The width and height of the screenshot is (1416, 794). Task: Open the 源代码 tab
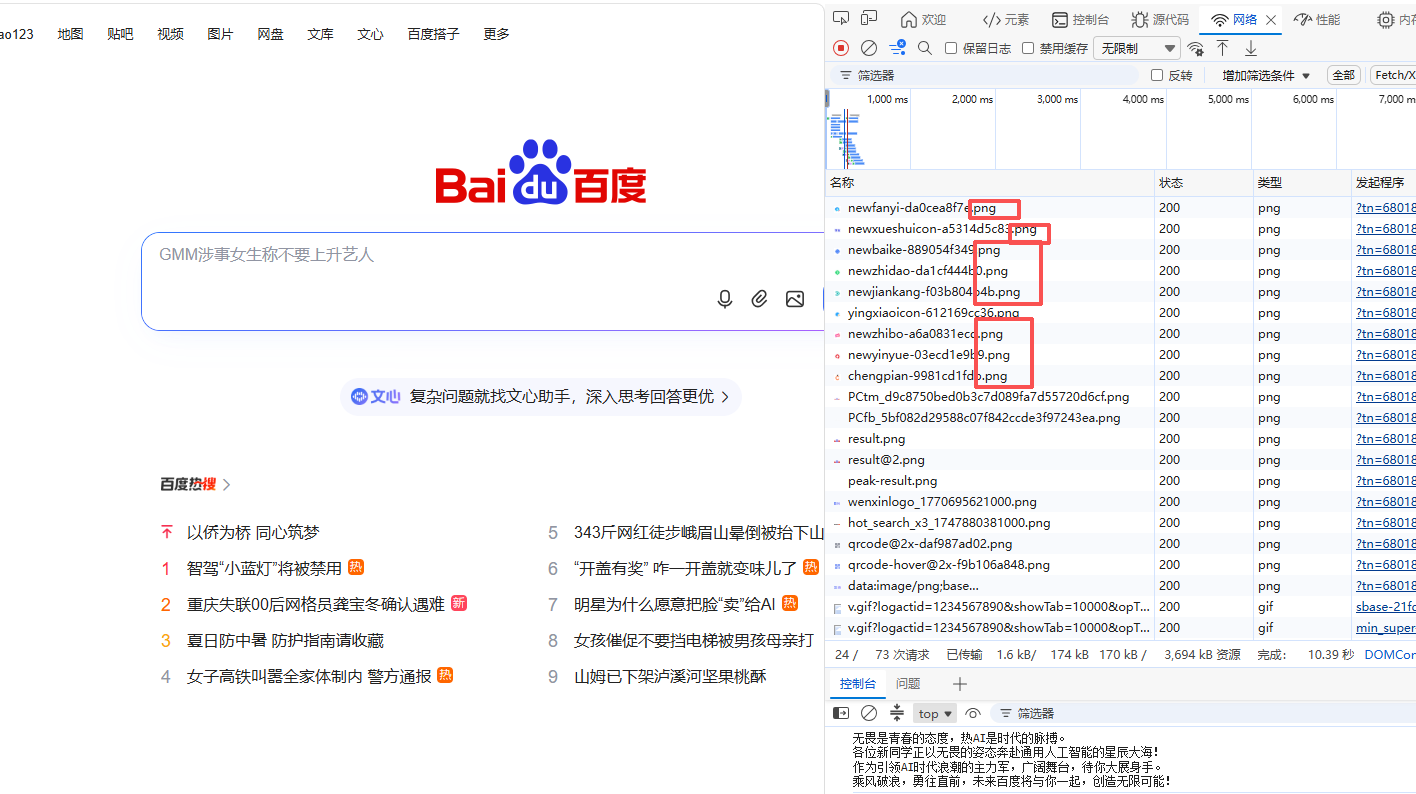tap(1160, 20)
